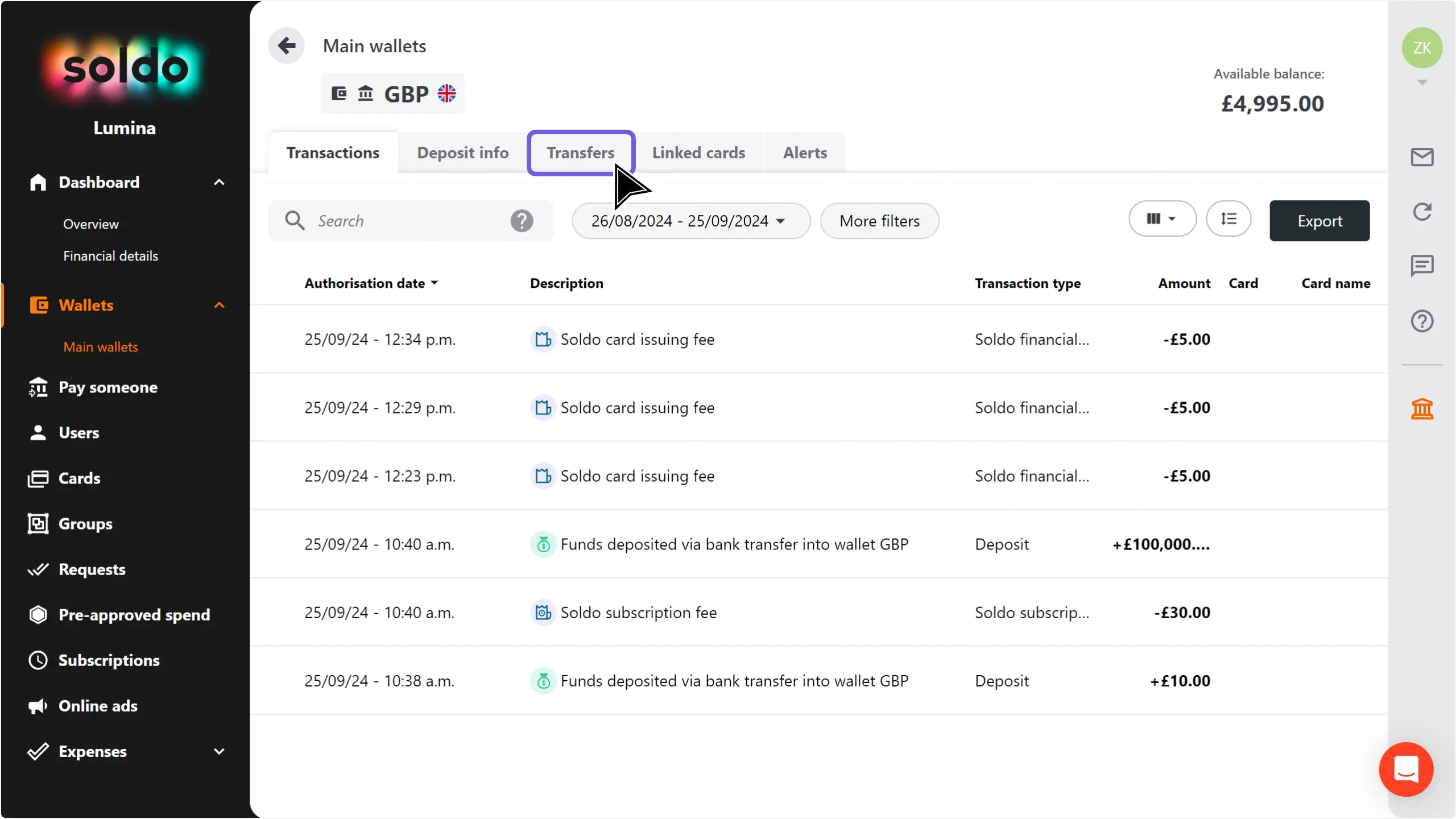Click the help question mark in right sidebar

click(x=1422, y=321)
